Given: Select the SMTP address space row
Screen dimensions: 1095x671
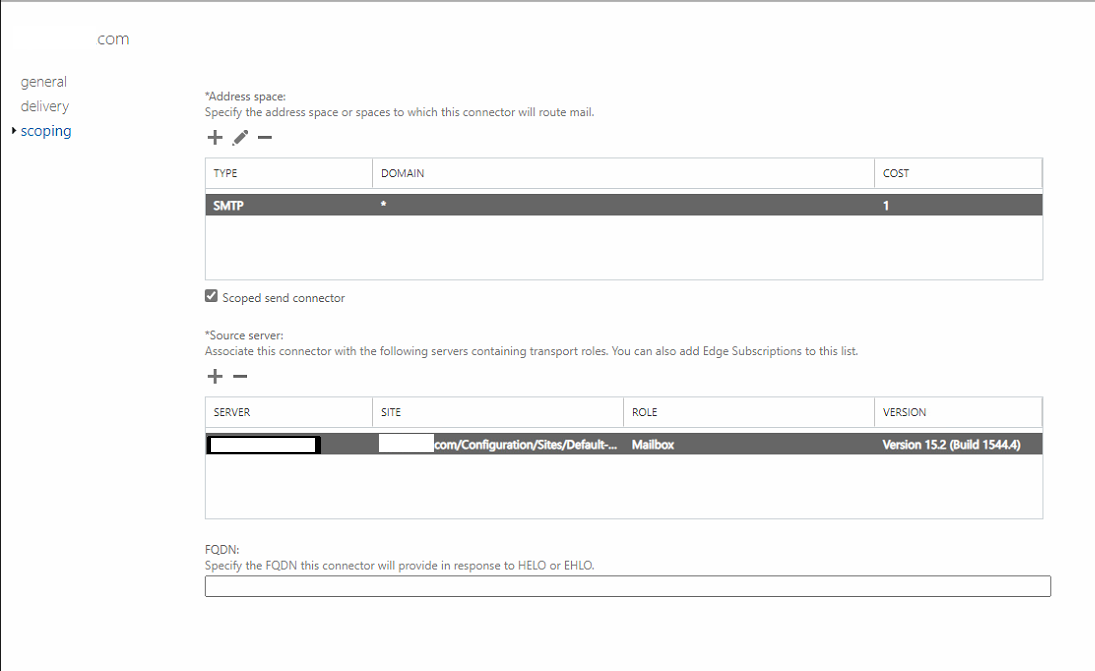Looking at the screenshot, I should point(500,204).
